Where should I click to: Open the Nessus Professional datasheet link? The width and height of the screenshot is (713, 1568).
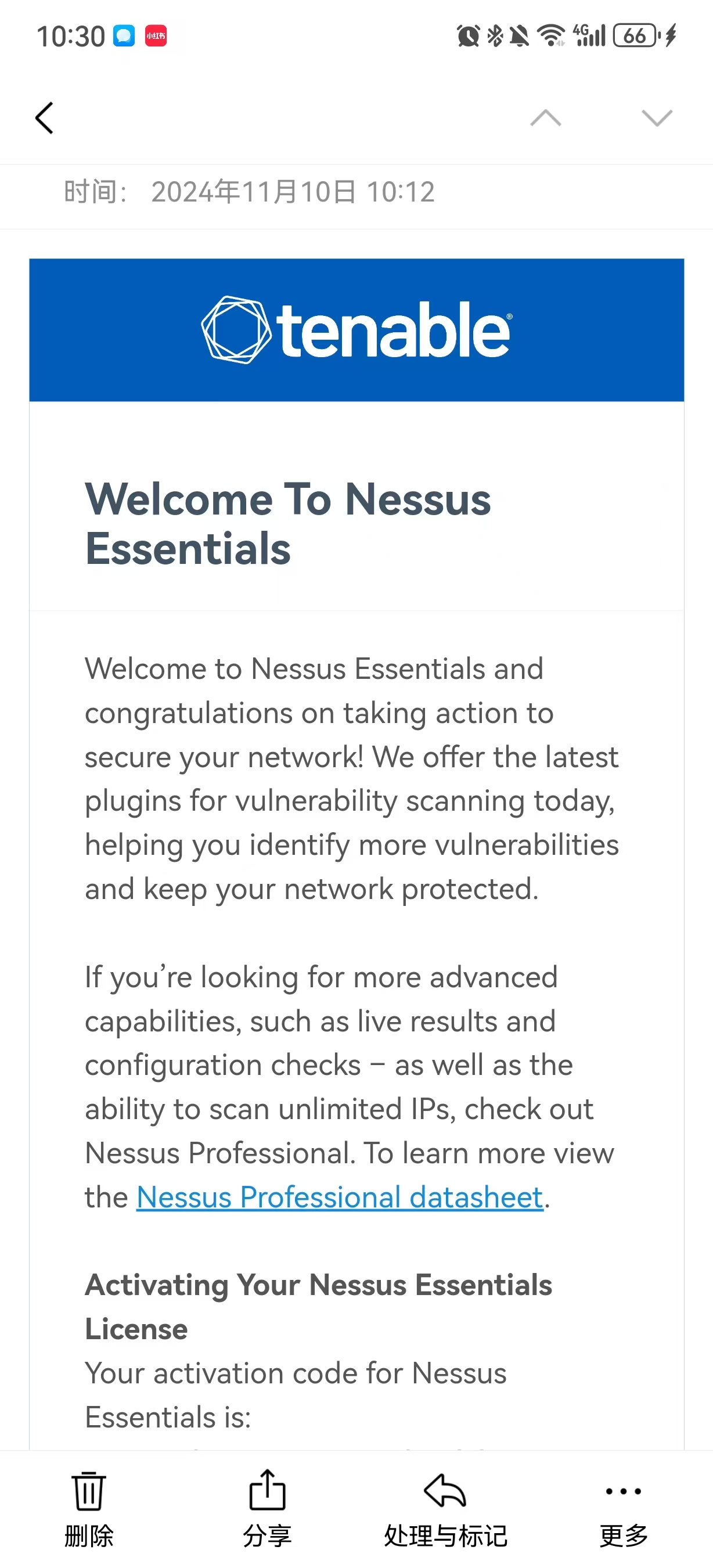[340, 1197]
